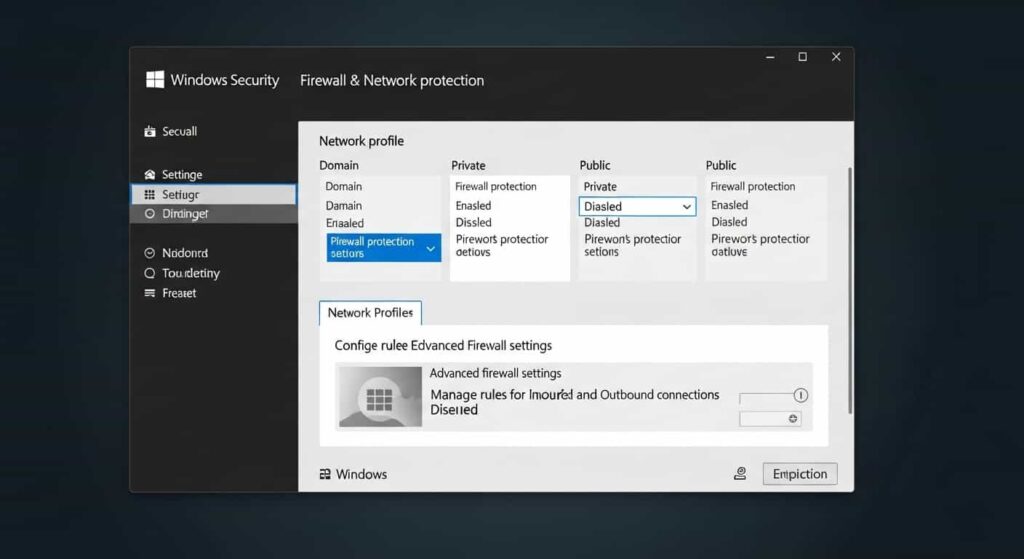1024x559 pixels.
Task: Select Enaaled in the Domain card
Action: point(345,223)
